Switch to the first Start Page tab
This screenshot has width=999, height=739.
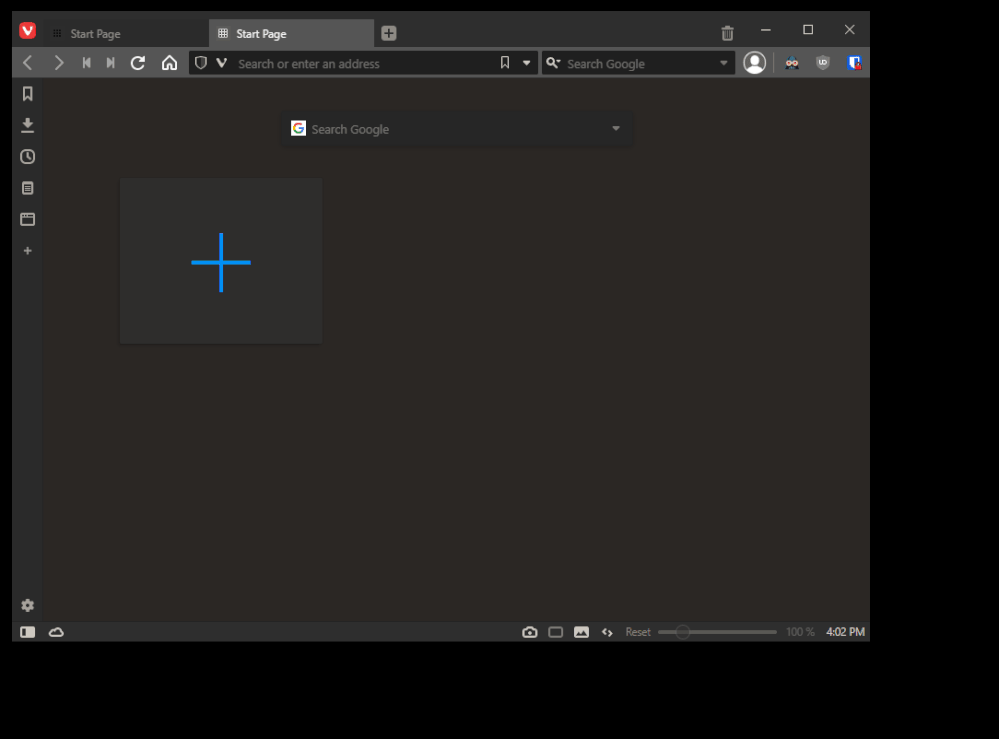[x=126, y=33]
